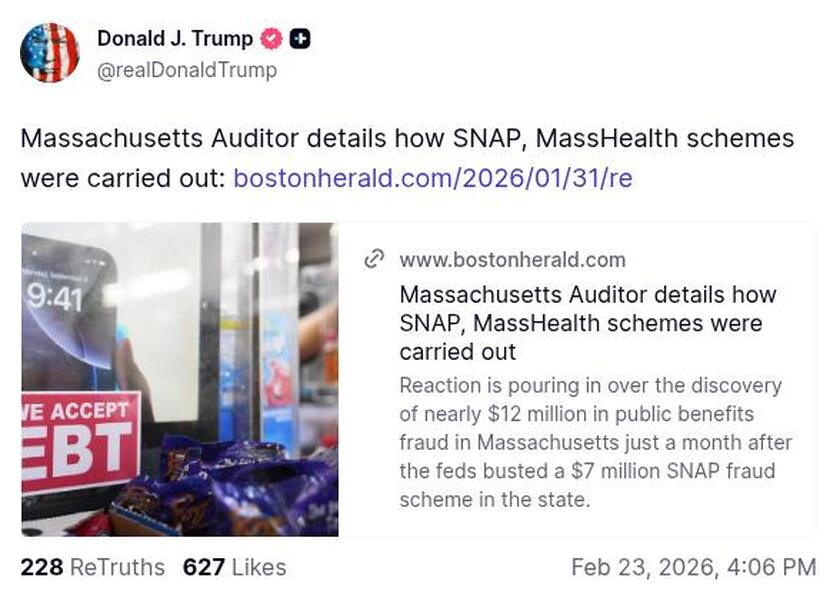Image resolution: width=840 pixels, height=611 pixels.
Task: Click the post's main text about SNAP schemes
Action: [407, 139]
